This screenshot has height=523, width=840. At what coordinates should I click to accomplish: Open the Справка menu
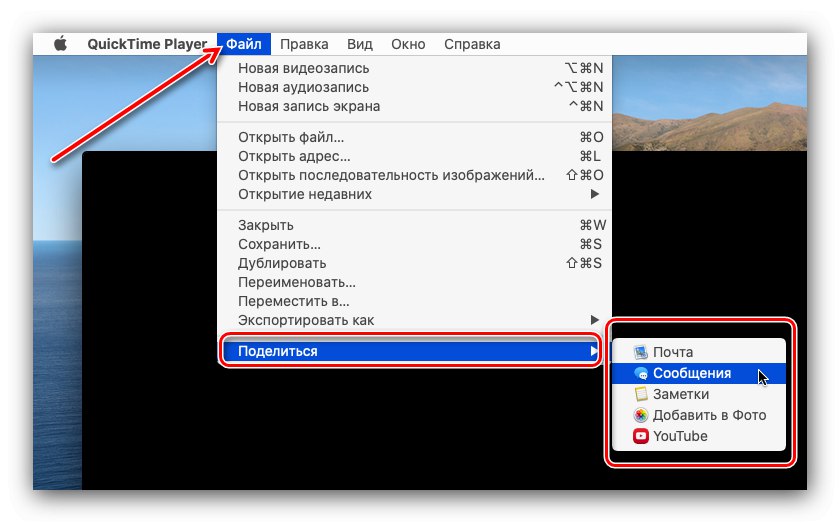pos(472,44)
